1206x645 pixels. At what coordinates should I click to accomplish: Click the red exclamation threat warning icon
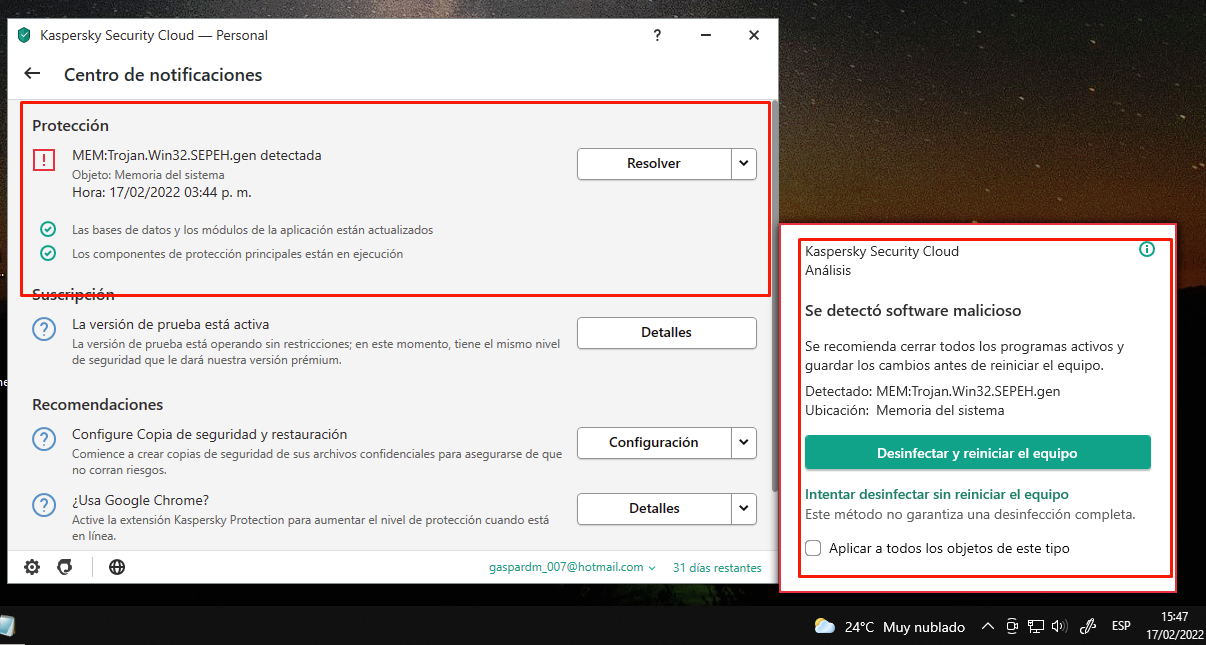(x=44, y=160)
